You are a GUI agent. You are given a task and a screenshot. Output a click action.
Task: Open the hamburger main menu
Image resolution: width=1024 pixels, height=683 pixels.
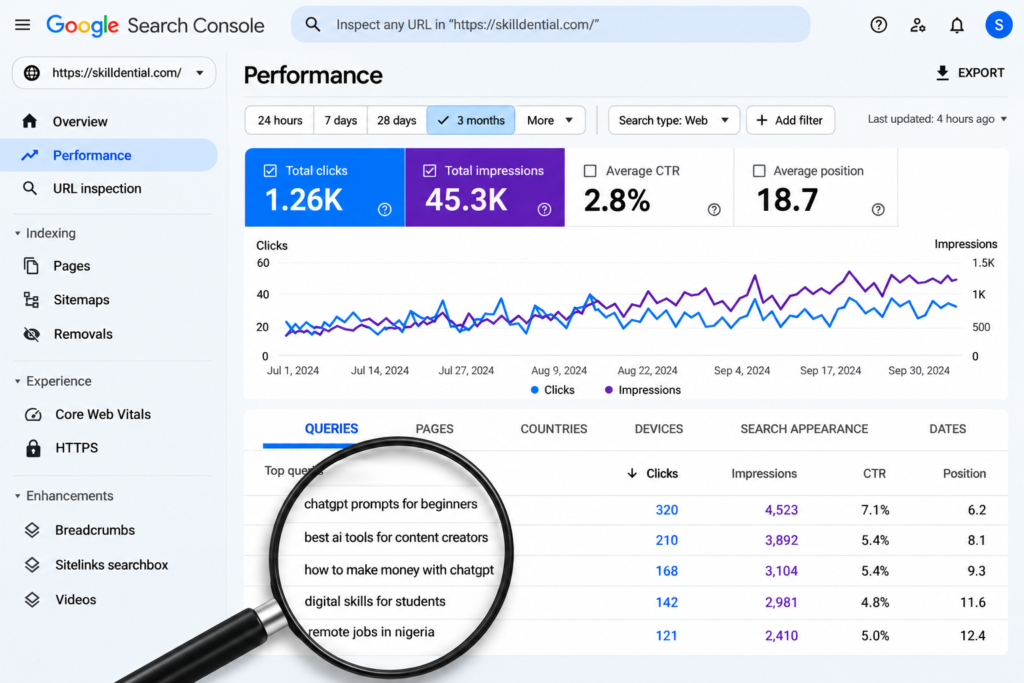(x=22, y=25)
